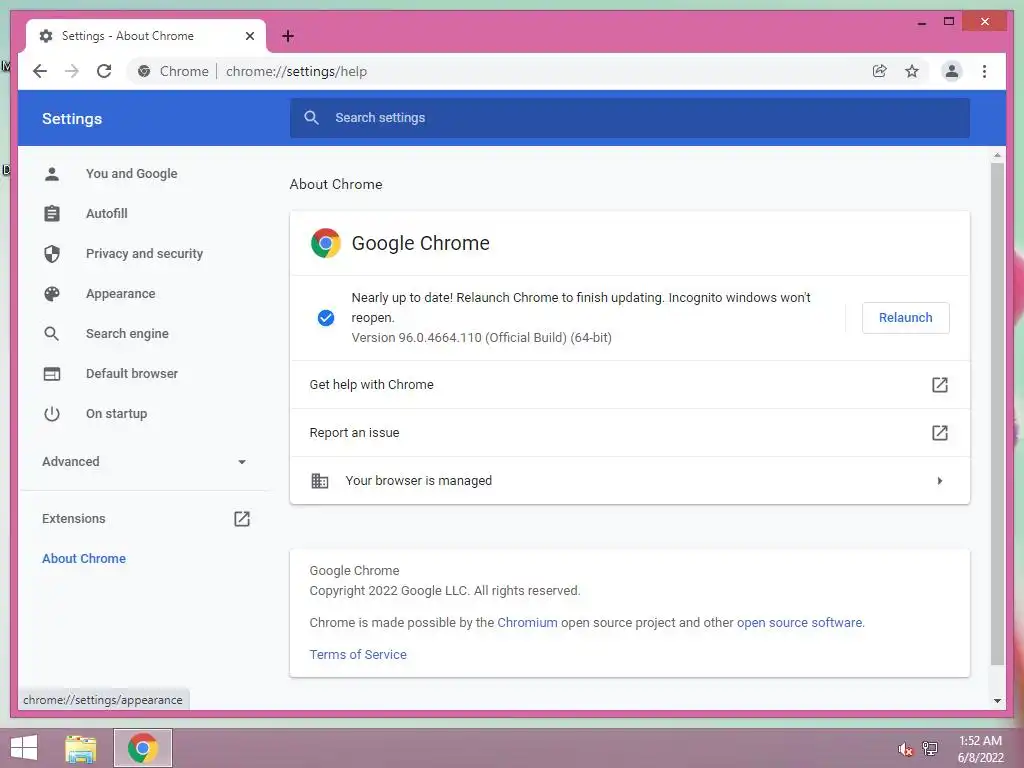Click the managed browser building icon
The image size is (1024, 768).
[319, 481]
